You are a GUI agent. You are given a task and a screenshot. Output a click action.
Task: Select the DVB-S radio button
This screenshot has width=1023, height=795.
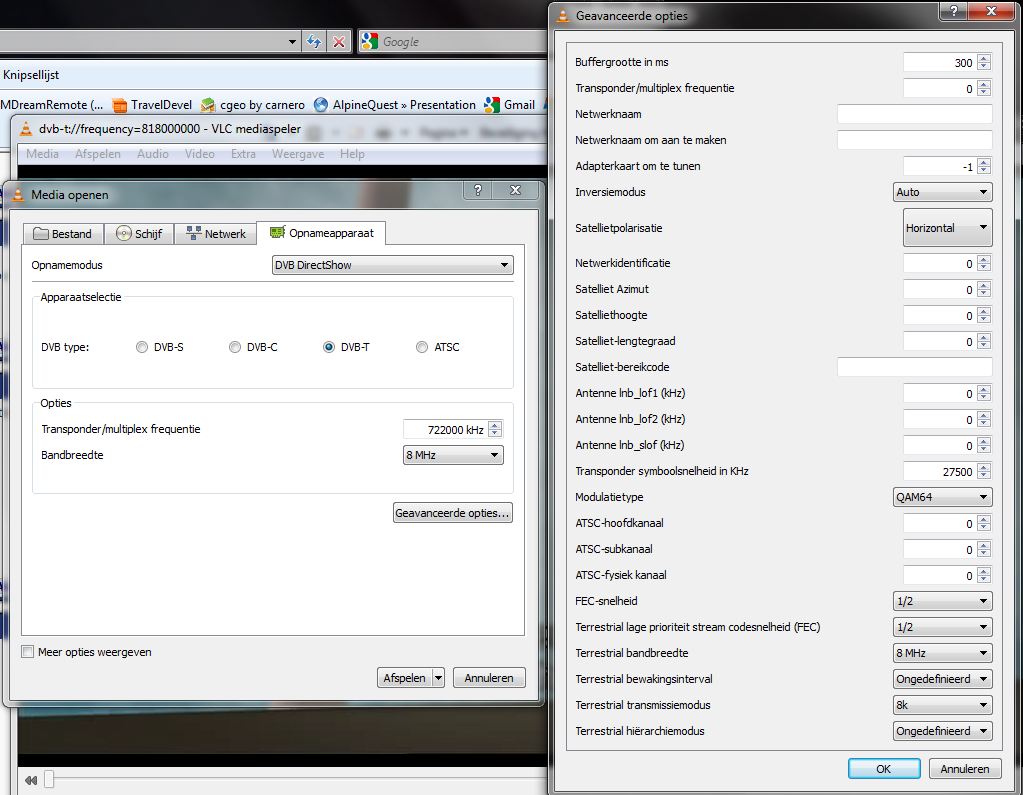pos(141,347)
